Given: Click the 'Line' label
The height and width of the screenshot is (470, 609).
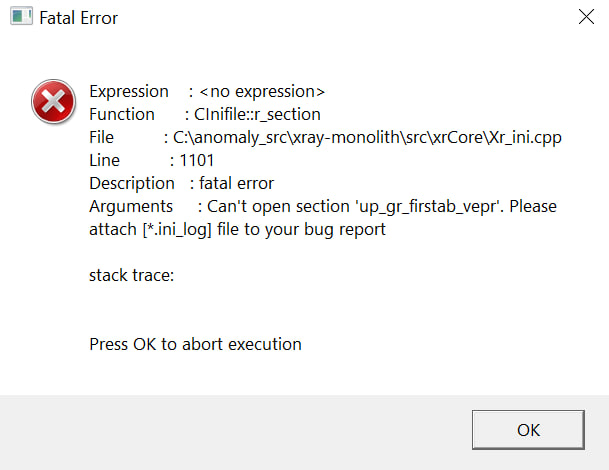Looking at the screenshot, I should [104, 160].
